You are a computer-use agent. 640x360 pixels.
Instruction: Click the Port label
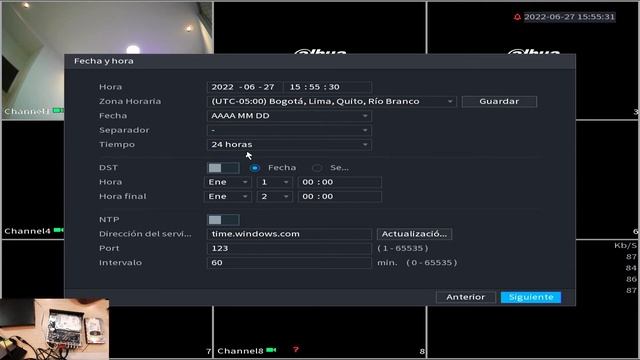(109, 248)
